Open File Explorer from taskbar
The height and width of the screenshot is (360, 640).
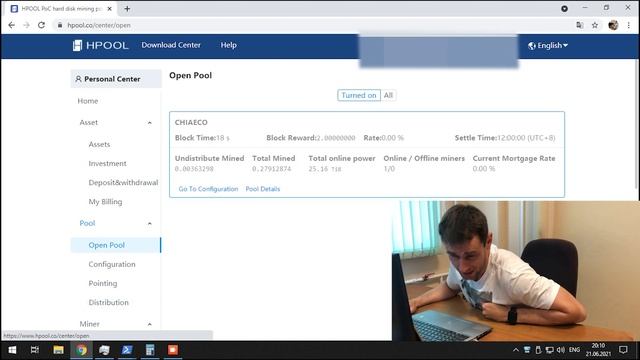click(x=58, y=350)
